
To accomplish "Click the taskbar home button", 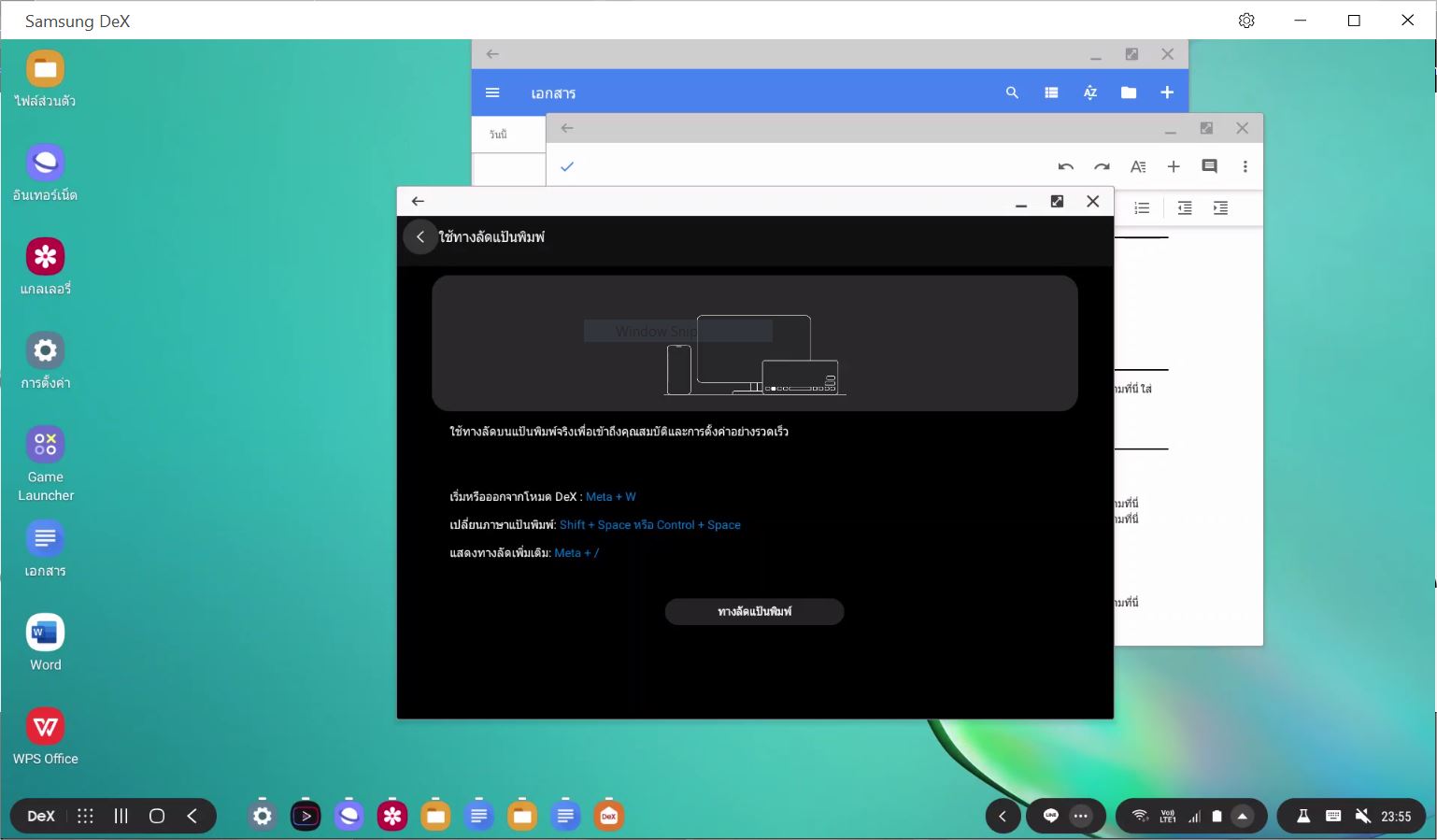I will (x=157, y=816).
